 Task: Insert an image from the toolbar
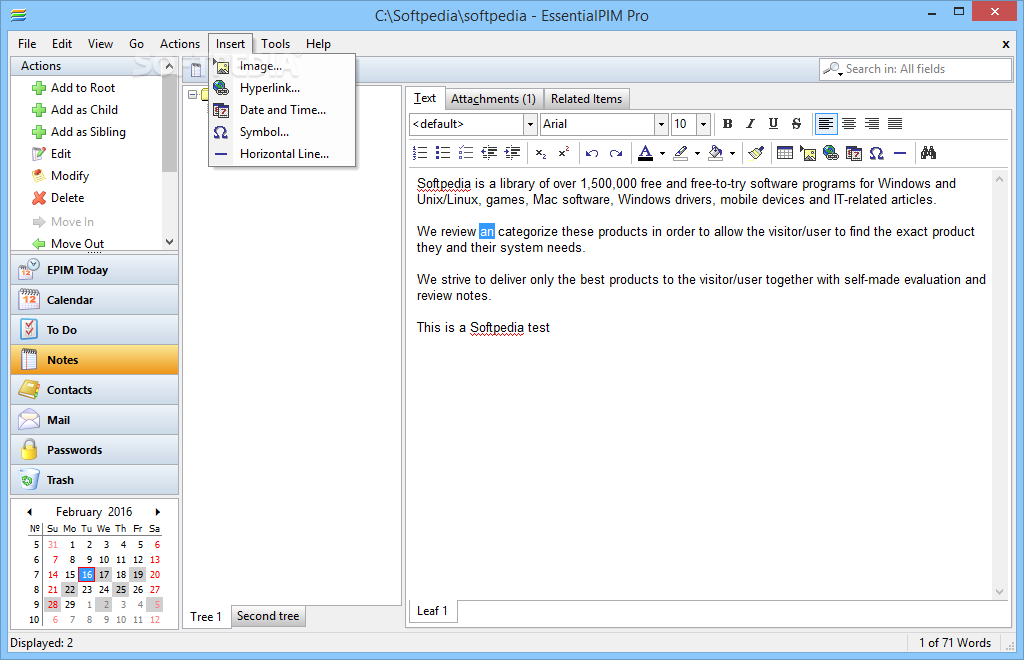pyautogui.click(x=808, y=153)
